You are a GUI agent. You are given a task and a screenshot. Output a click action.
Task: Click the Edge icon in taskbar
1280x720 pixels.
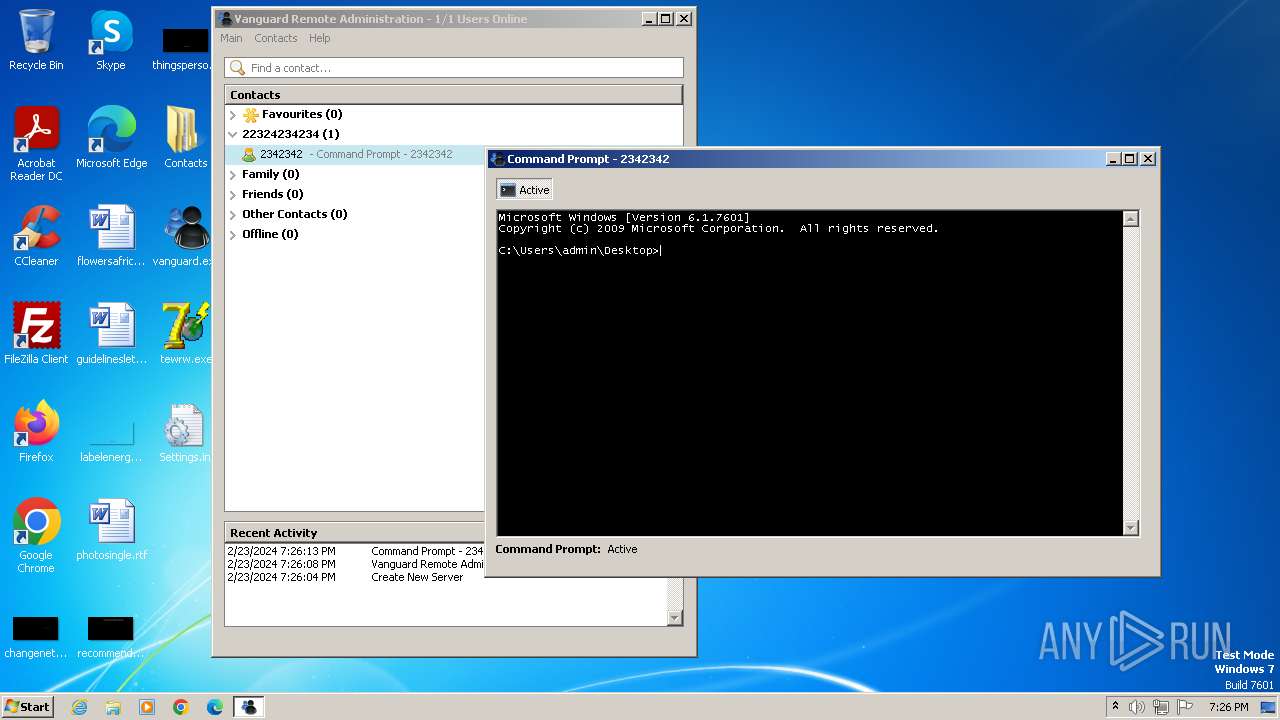point(215,707)
